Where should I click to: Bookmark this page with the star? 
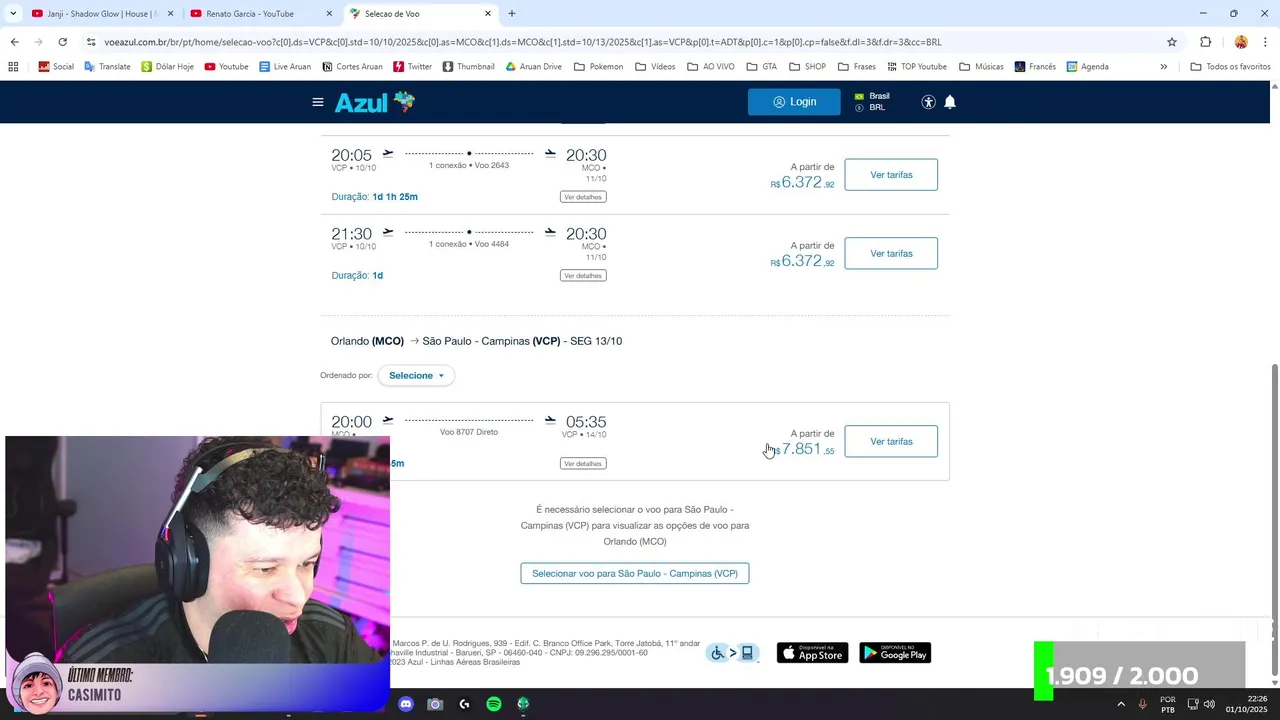(1172, 42)
